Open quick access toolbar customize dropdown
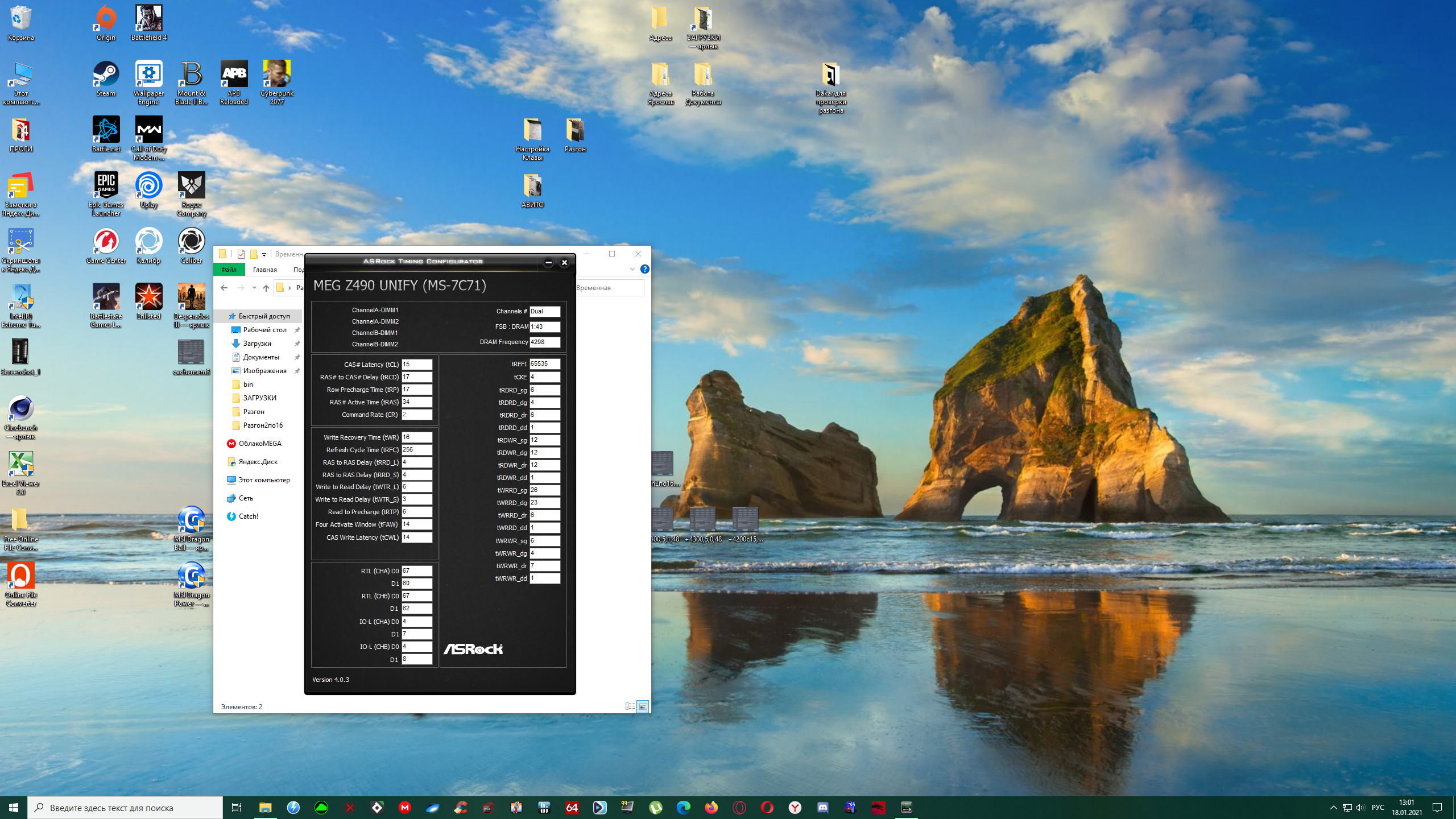This screenshot has height=819, width=1456. pos(264,254)
